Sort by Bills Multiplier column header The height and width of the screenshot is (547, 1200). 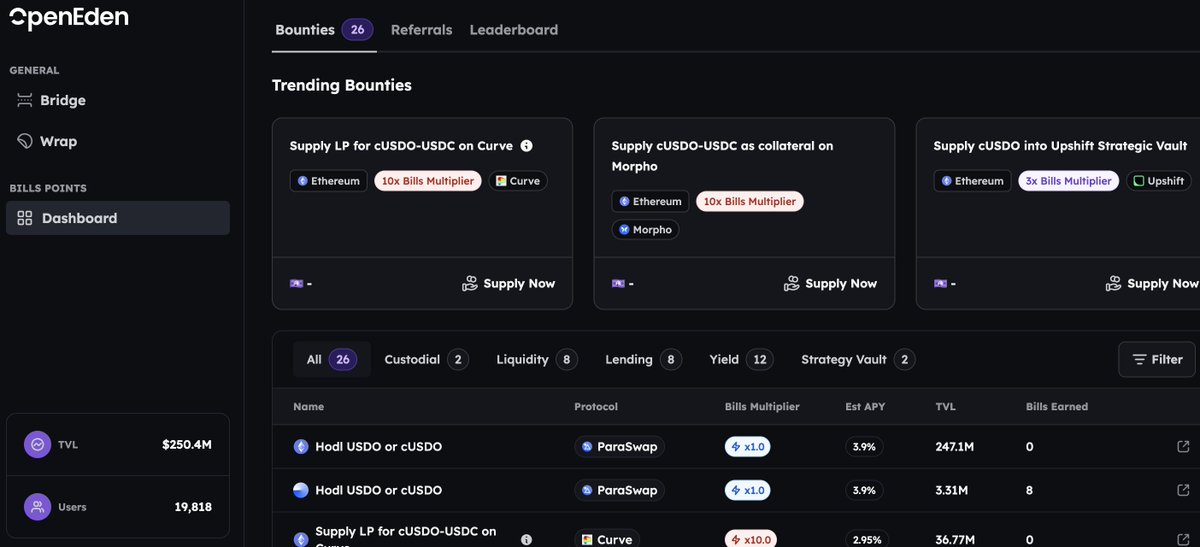tap(763, 407)
